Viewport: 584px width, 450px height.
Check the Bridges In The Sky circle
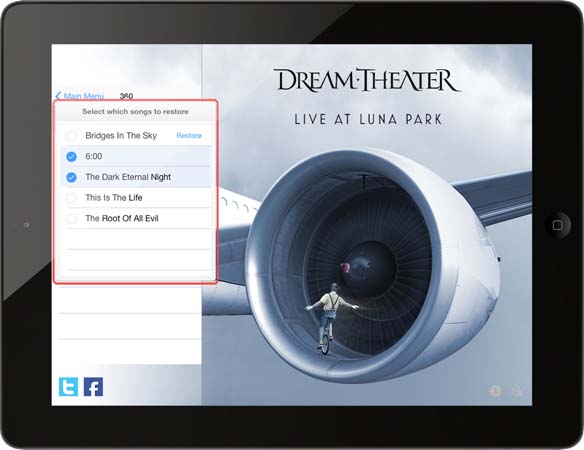(71, 136)
